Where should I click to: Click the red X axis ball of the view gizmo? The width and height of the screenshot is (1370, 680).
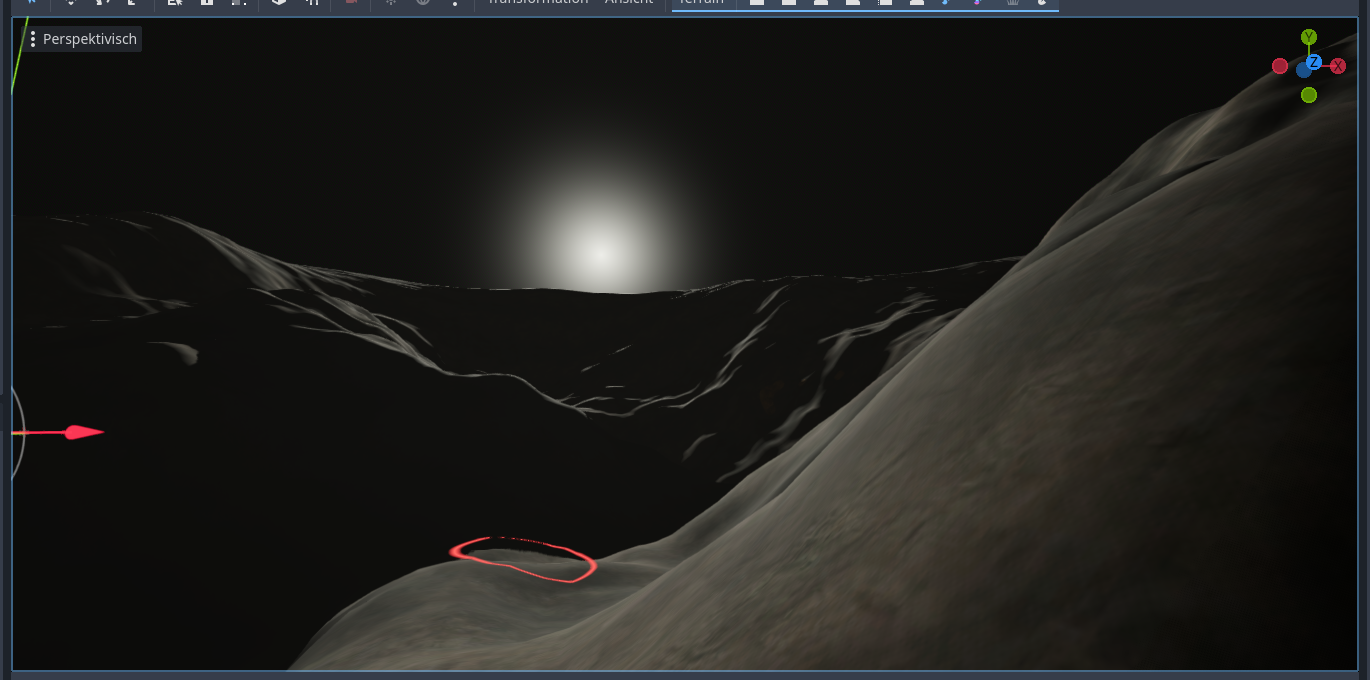tap(1339, 65)
